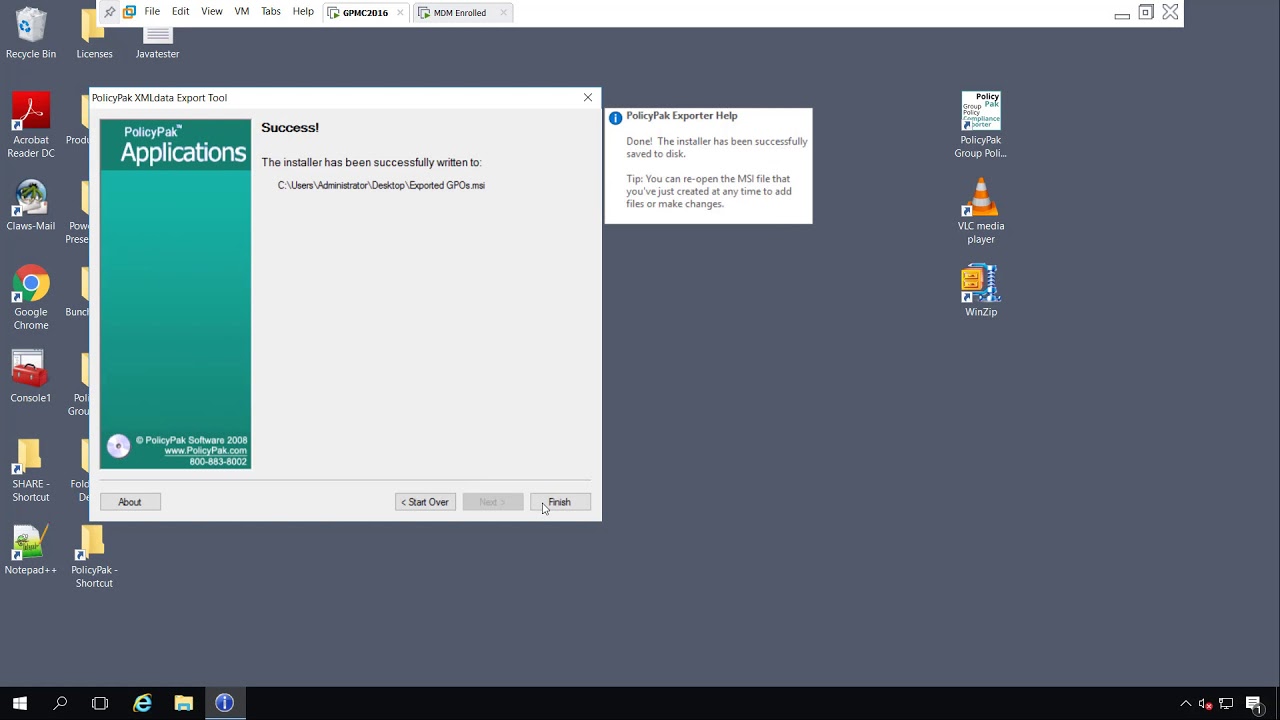Viewport: 1280px width, 720px height.
Task: Open network status tray icon
Action: (1226, 704)
